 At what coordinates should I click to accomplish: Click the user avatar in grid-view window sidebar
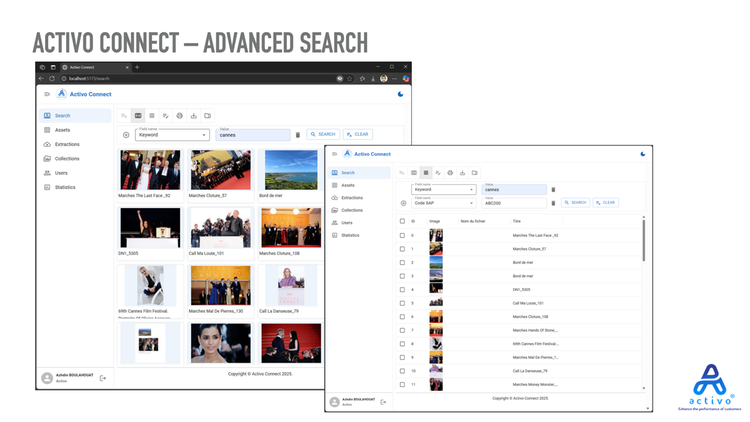coord(47,378)
